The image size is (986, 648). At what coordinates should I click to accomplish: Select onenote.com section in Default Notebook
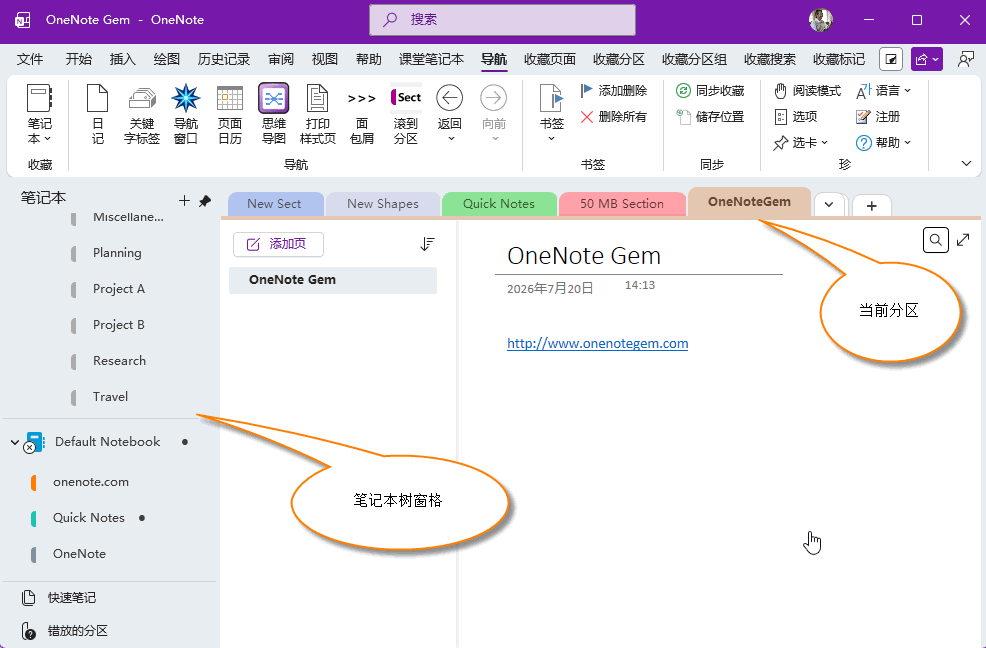[91, 482]
